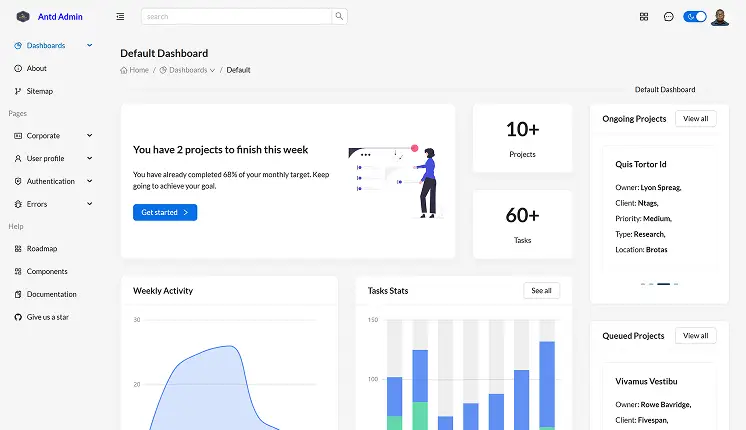
Task: Click View all for Queued Projects
Action: (x=696, y=336)
